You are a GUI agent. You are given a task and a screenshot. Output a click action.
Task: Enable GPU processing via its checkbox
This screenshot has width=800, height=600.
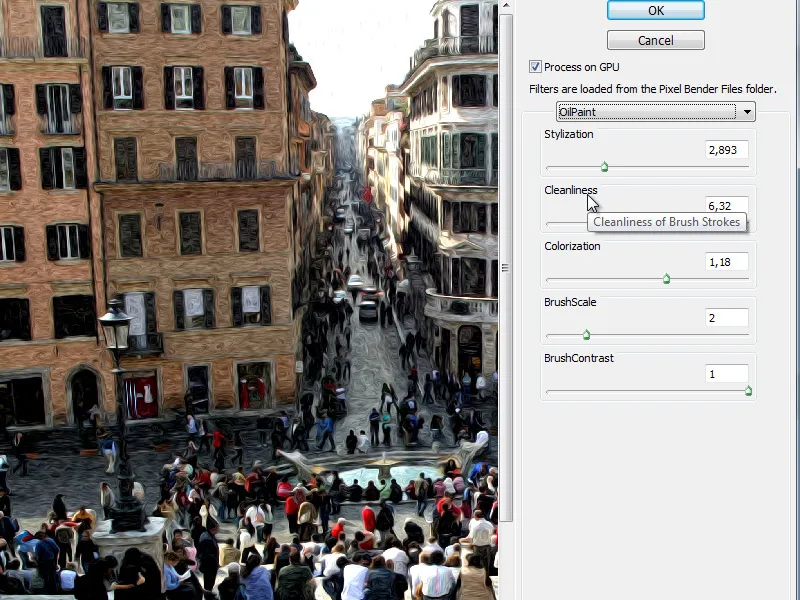coord(536,67)
